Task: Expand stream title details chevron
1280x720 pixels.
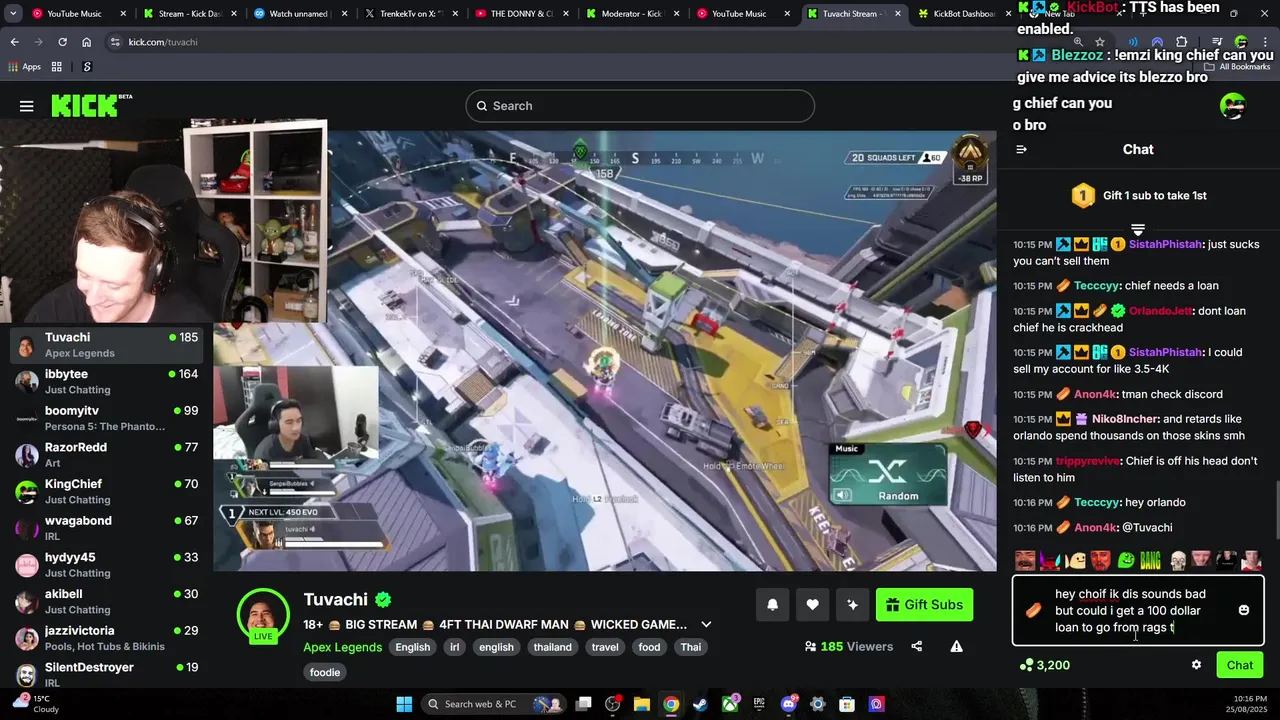Action: tap(706, 625)
